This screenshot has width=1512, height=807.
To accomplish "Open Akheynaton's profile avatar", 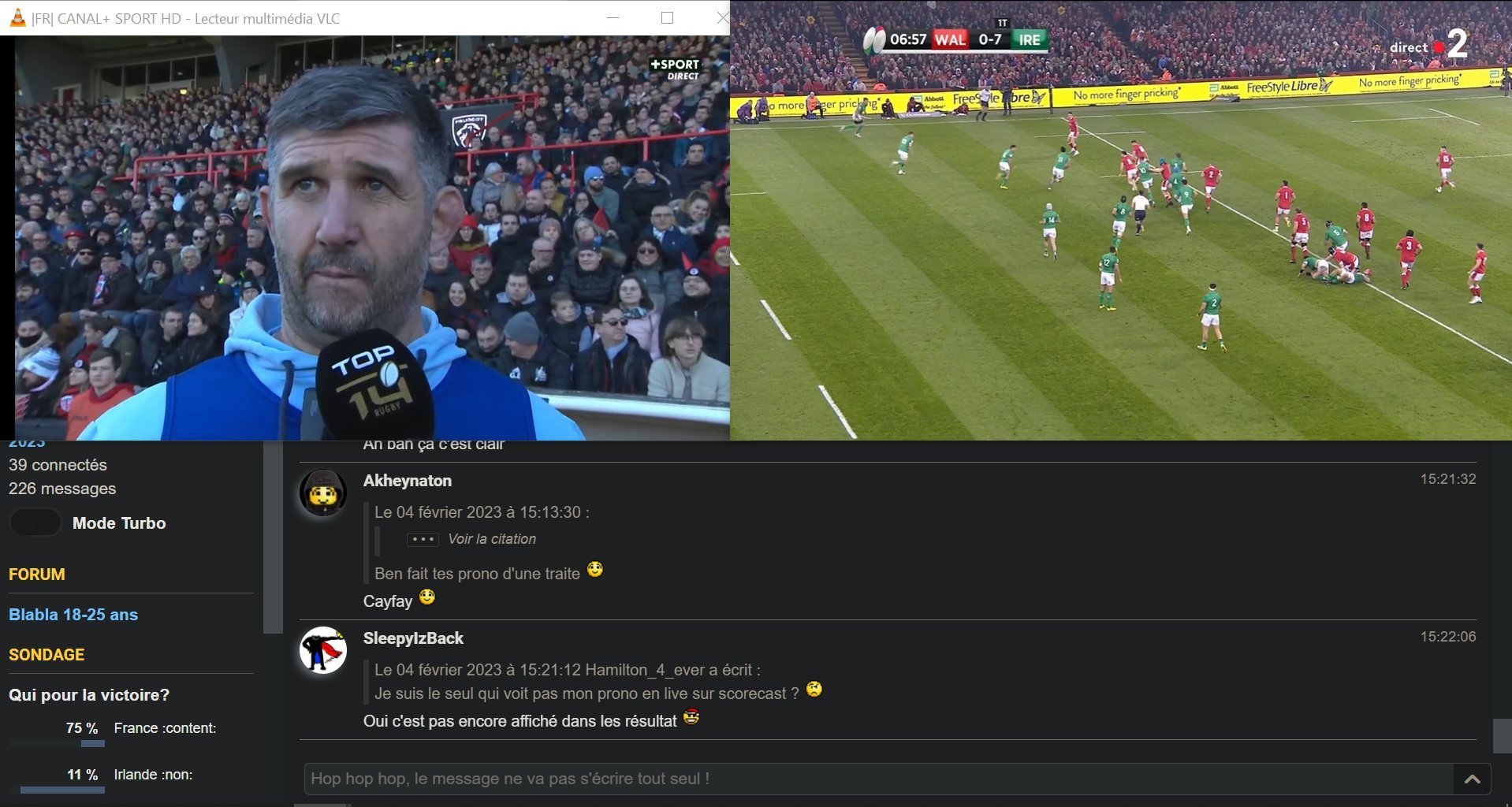I will click(x=323, y=493).
